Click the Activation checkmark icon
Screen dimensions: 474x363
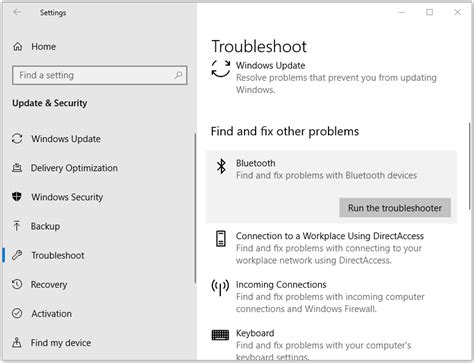(17, 313)
